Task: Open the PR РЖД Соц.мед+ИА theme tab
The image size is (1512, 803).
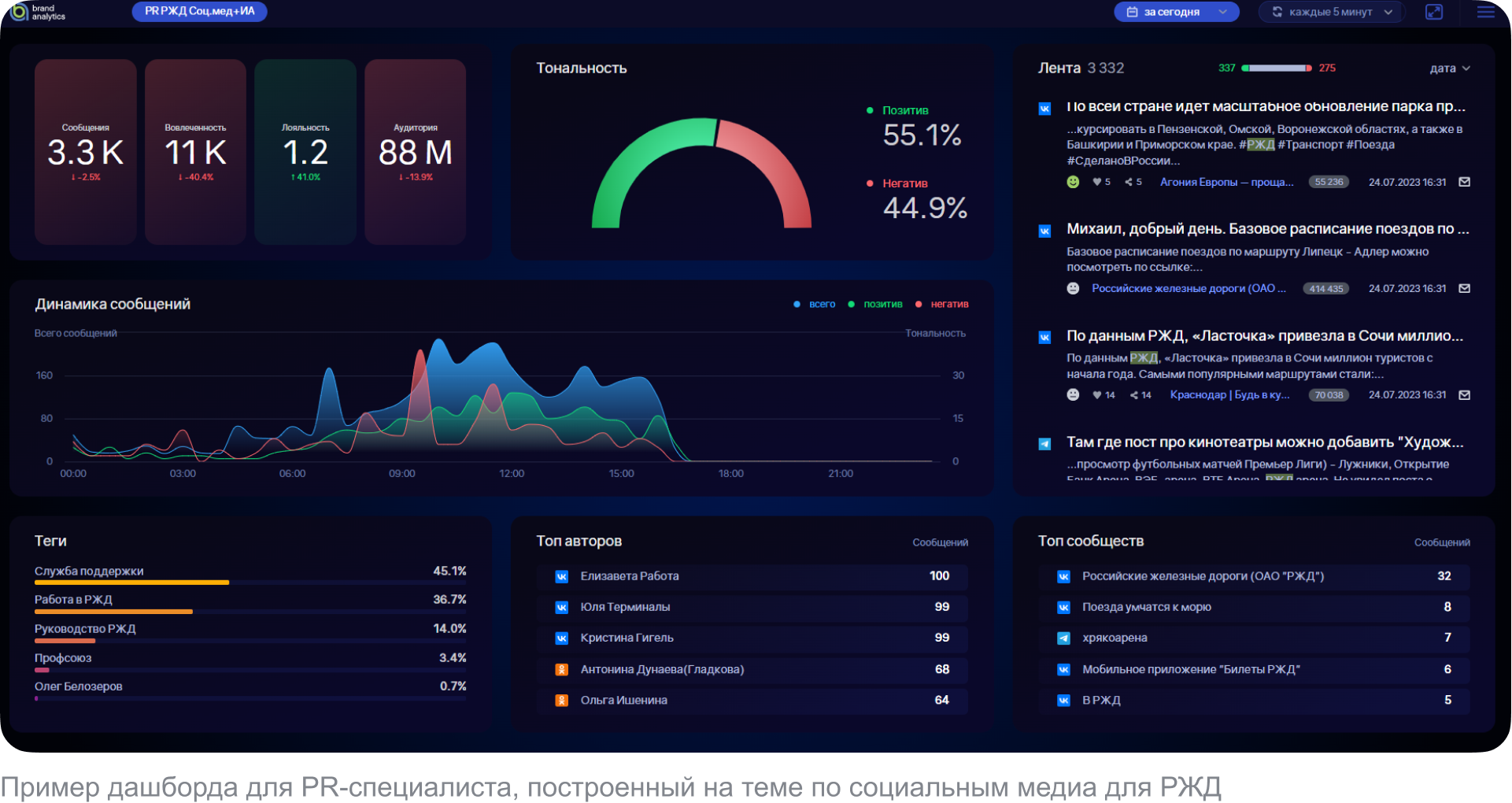Action: point(200,11)
